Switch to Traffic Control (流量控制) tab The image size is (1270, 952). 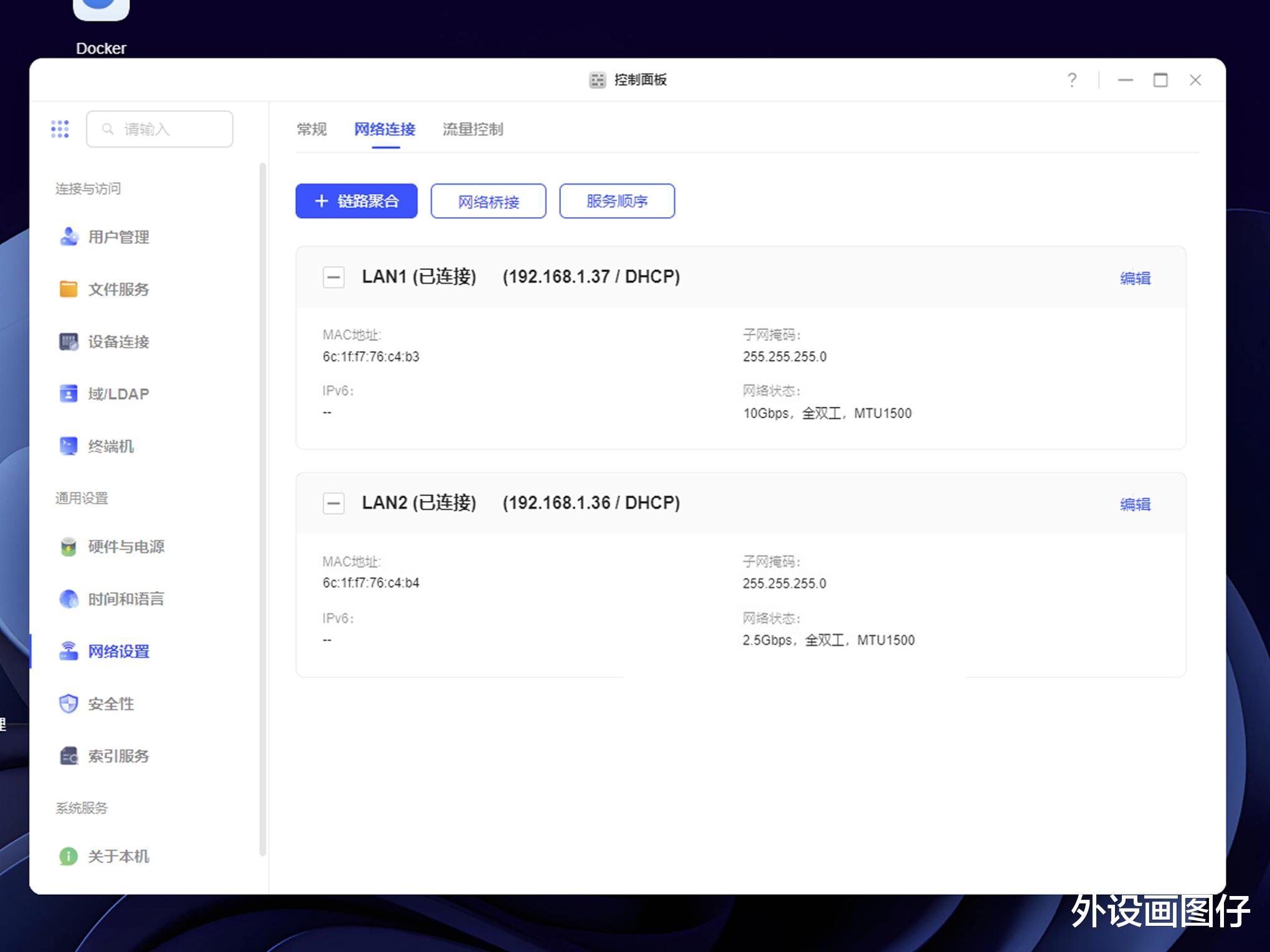(x=473, y=129)
